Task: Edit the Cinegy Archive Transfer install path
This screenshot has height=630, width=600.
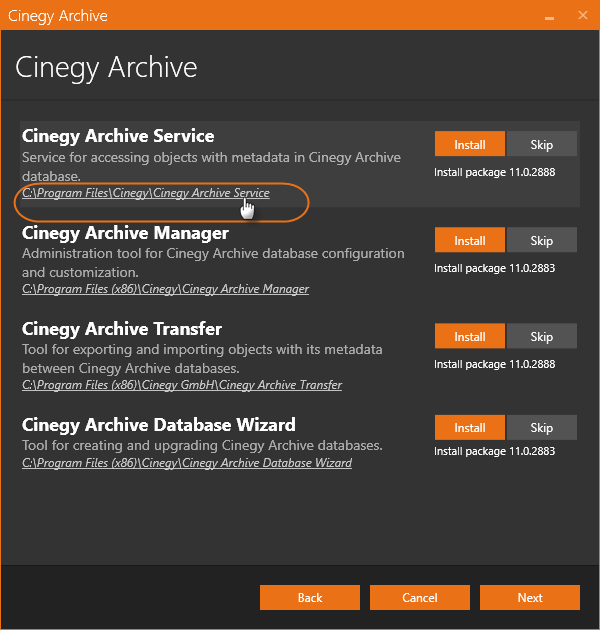Action: (x=182, y=385)
